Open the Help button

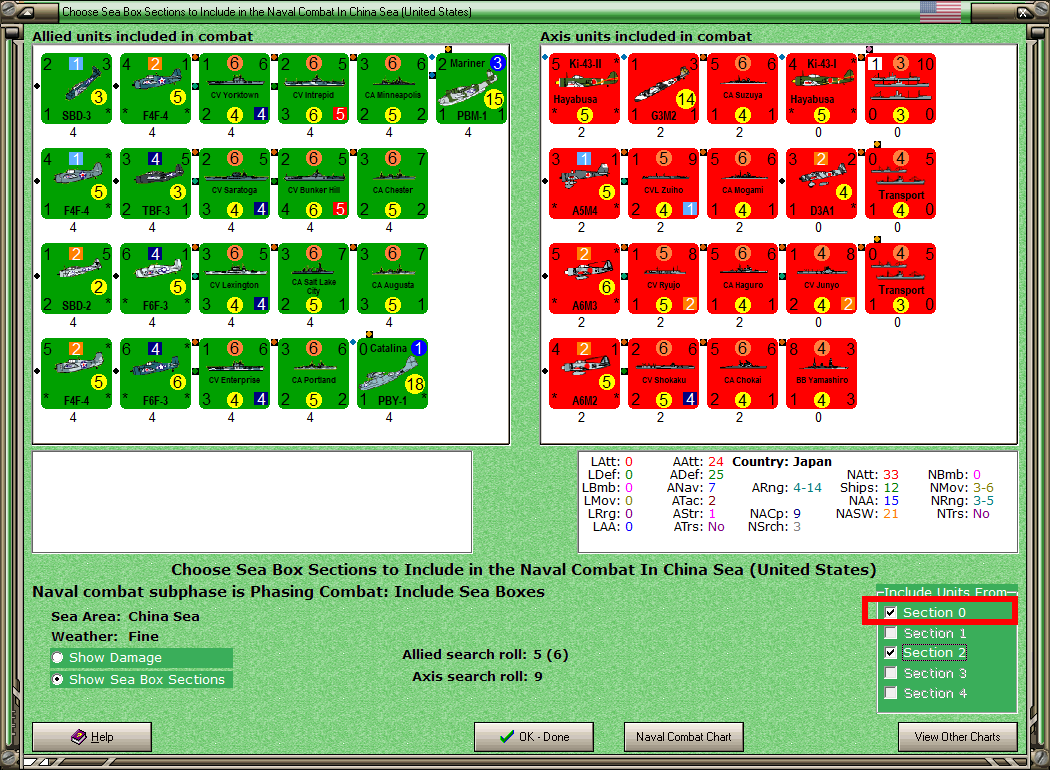click(x=92, y=737)
